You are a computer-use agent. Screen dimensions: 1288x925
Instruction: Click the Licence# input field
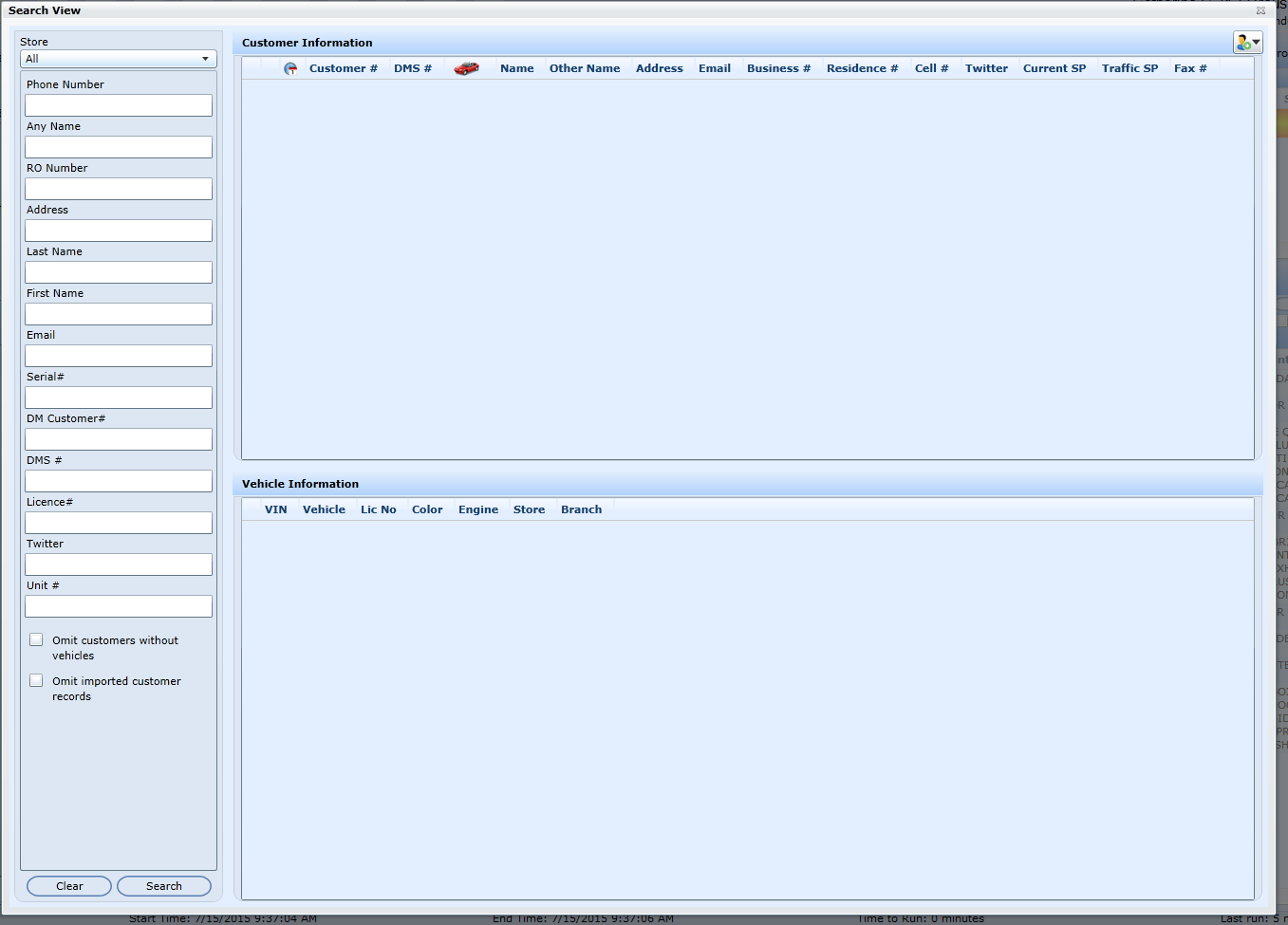tap(119, 523)
